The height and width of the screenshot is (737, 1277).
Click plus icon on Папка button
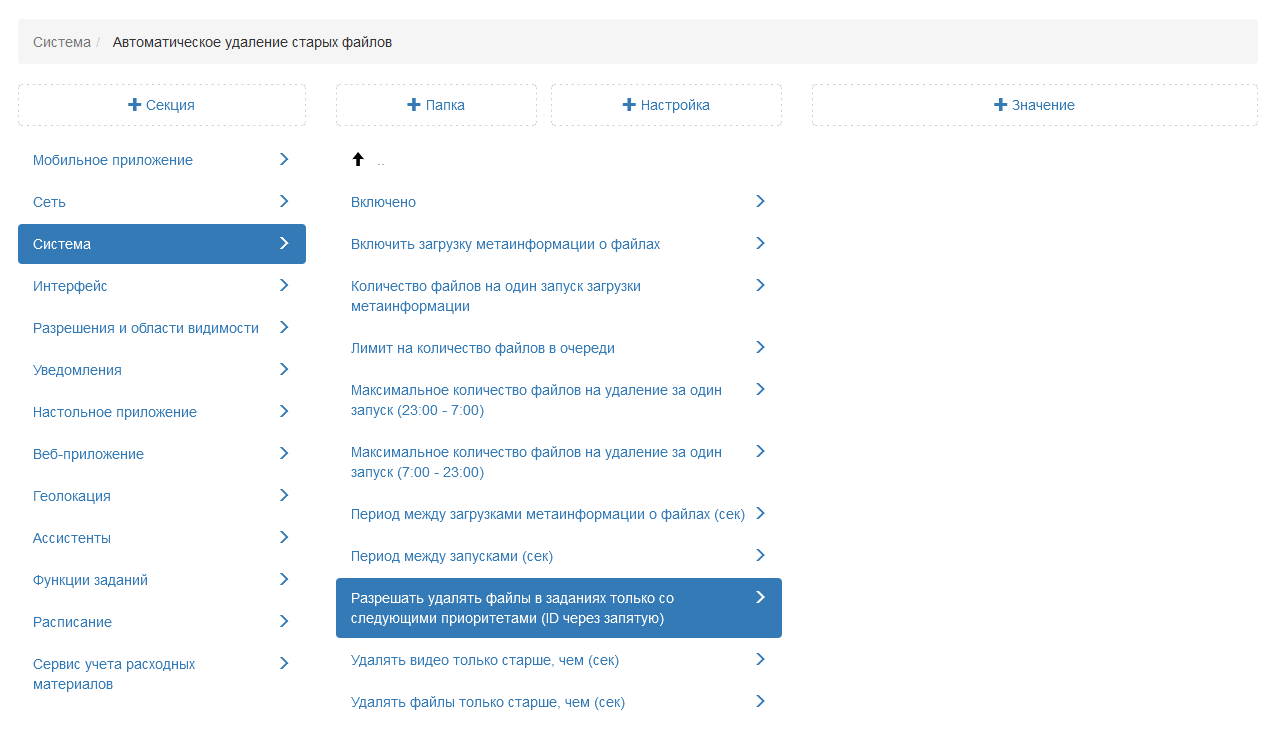point(414,105)
